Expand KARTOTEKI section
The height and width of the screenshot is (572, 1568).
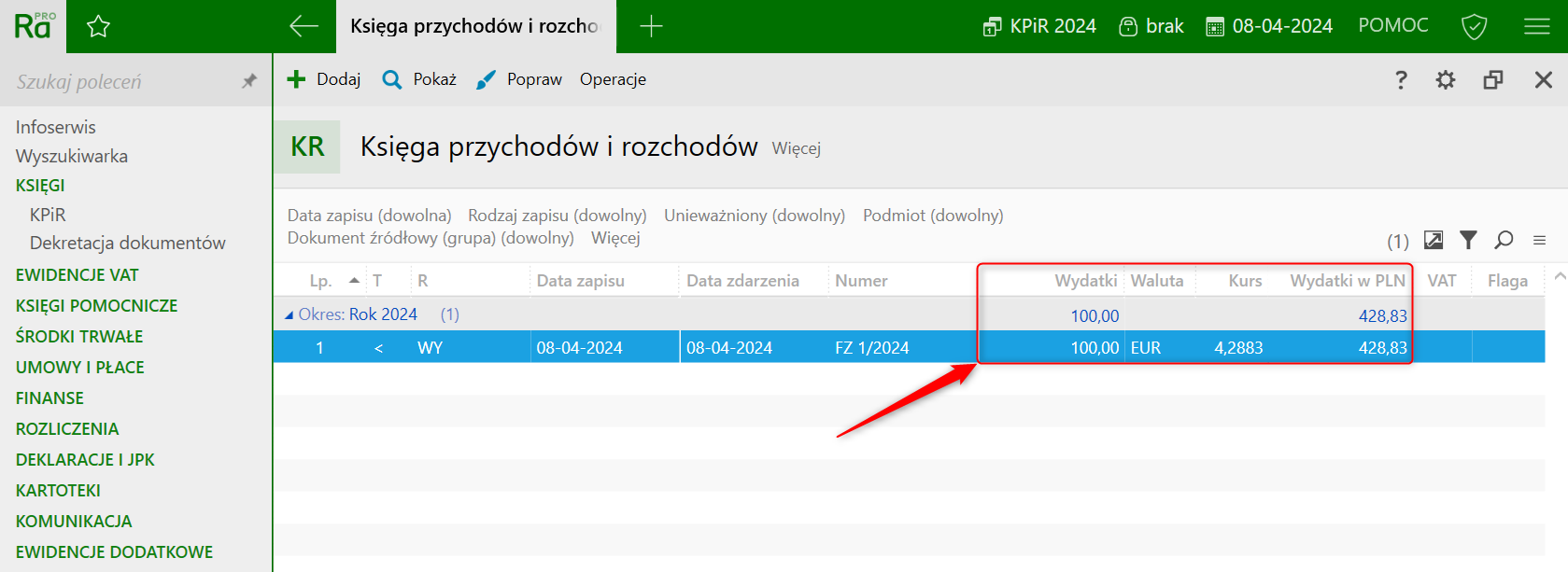click(x=58, y=491)
